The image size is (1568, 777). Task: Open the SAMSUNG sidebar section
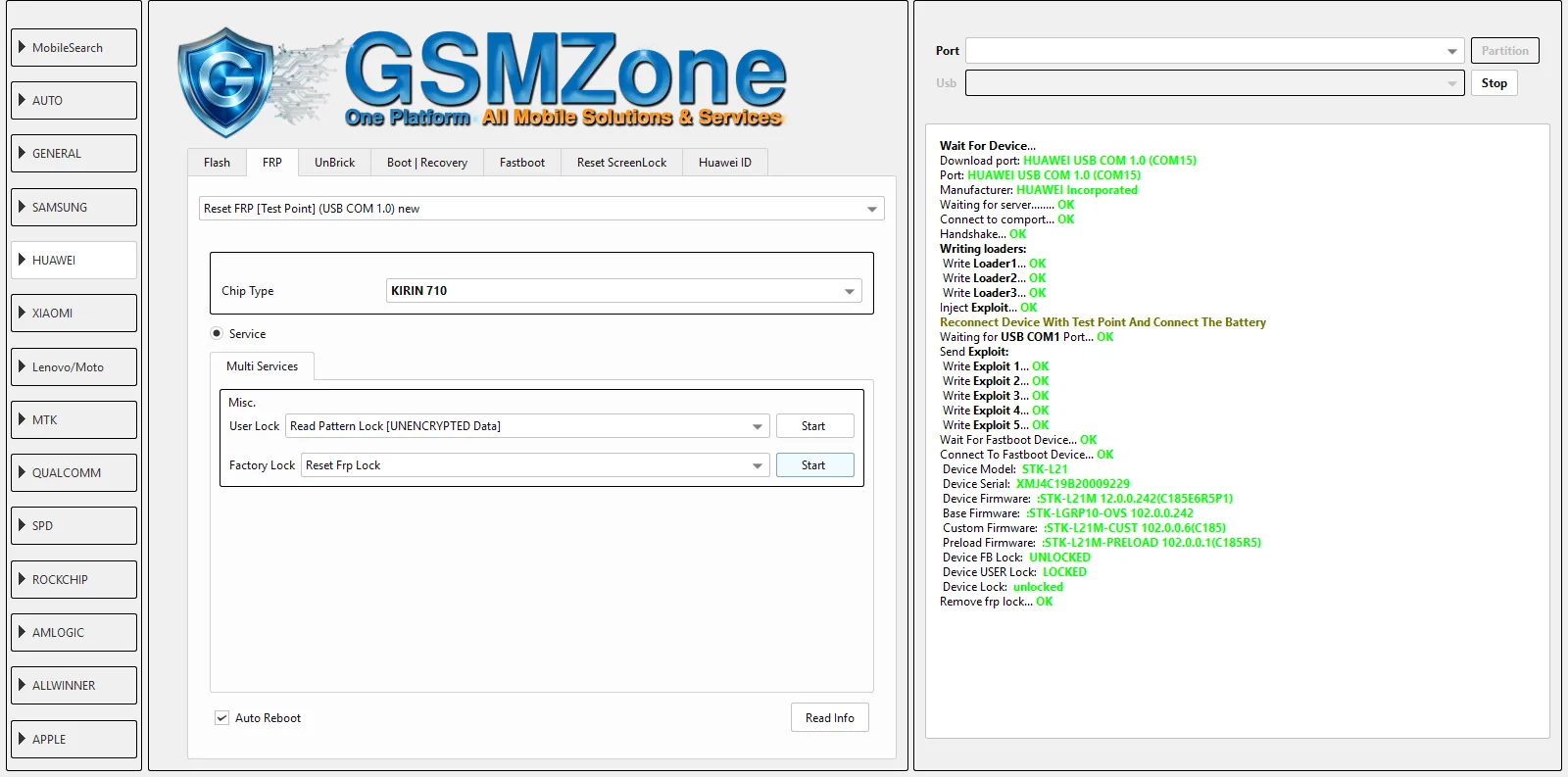click(x=73, y=208)
